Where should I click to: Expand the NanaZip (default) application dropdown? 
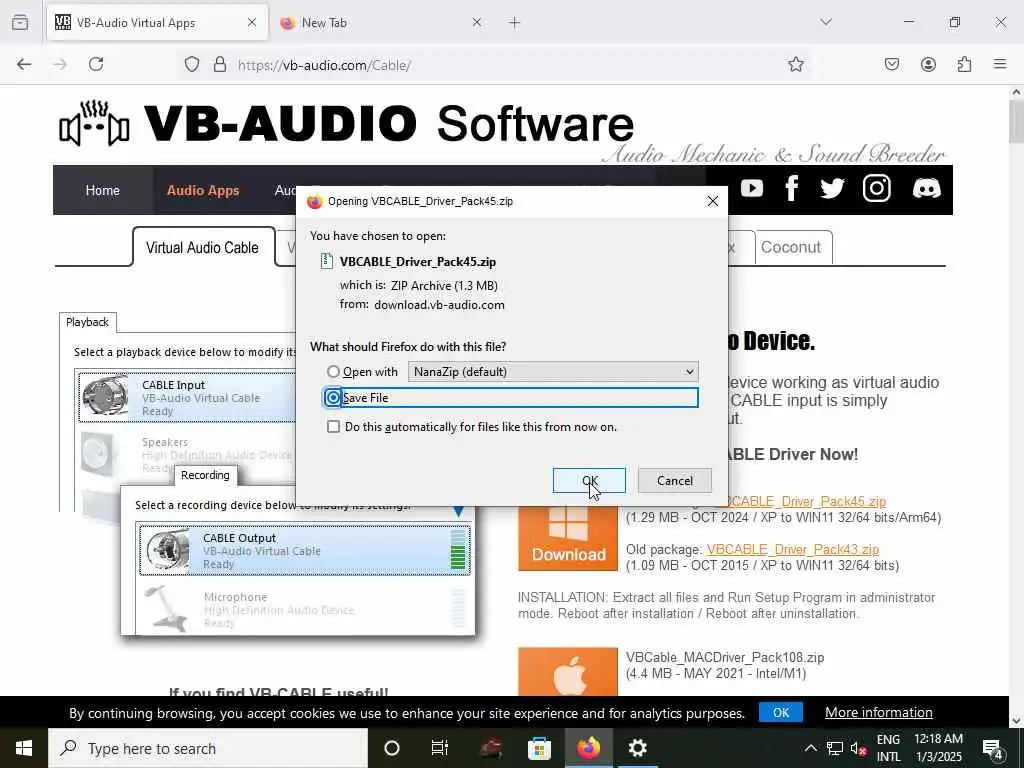pos(553,372)
